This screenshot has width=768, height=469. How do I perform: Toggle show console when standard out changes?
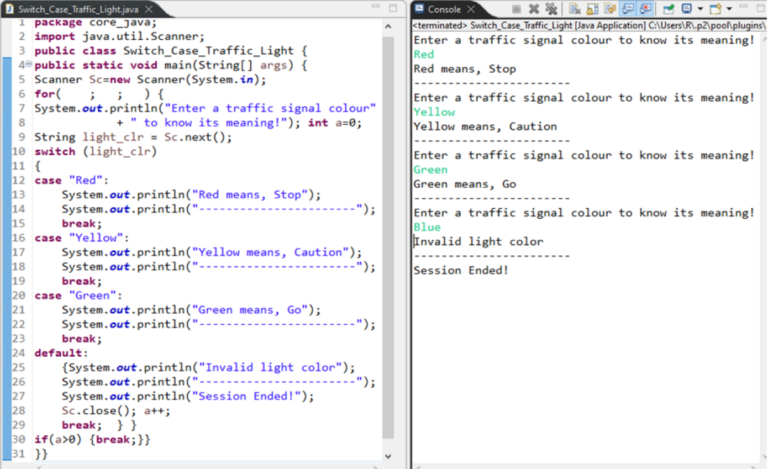tap(628, 9)
